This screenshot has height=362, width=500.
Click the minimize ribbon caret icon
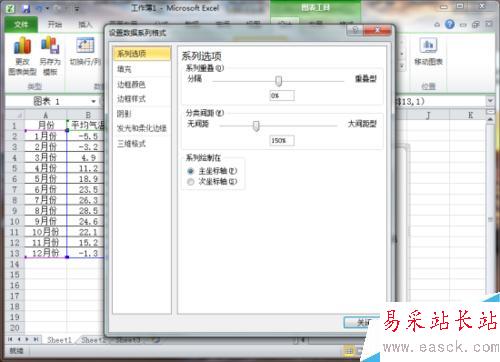pos(437,24)
